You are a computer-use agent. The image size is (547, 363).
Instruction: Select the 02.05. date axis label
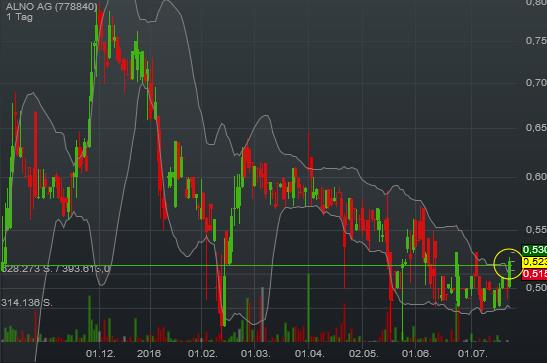(x=363, y=354)
